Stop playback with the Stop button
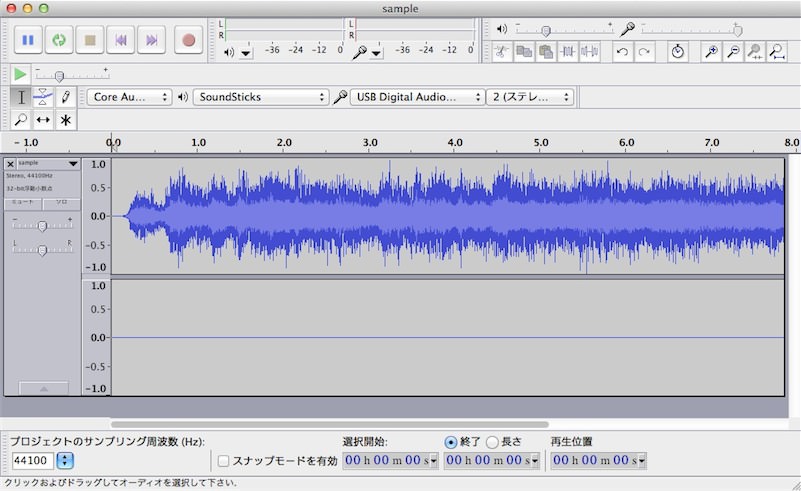The width and height of the screenshot is (801, 491). (x=90, y=40)
